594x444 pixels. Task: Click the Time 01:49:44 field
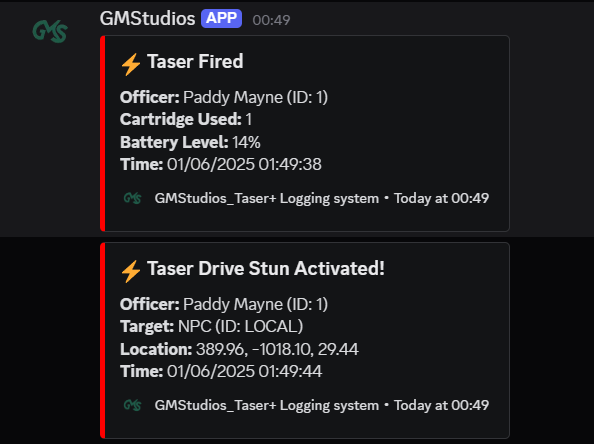point(221,371)
